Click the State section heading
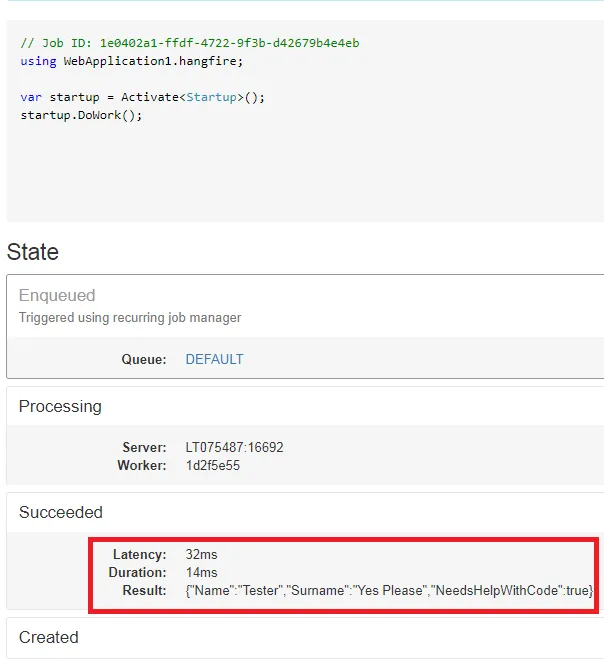This screenshot has width=604, height=666. [x=33, y=252]
